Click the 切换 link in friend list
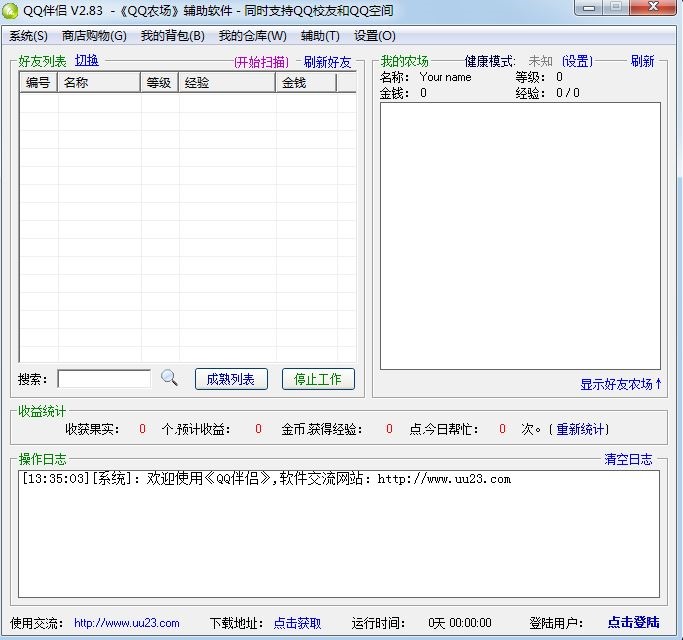 point(87,61)
